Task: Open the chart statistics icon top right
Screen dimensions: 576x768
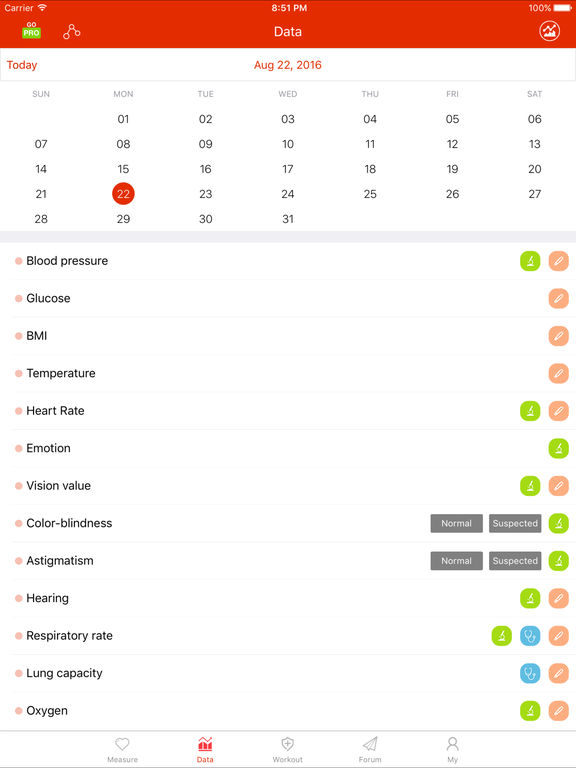Action: pyautogui.click(x=550, y=31)
